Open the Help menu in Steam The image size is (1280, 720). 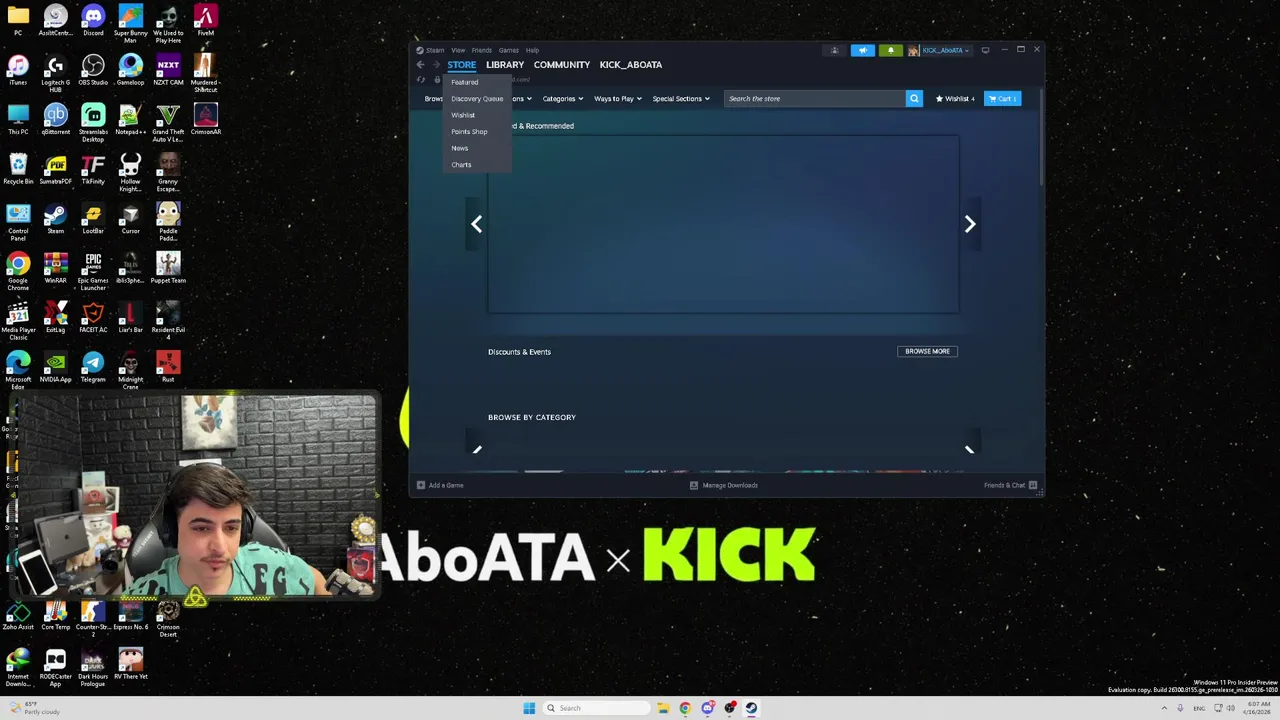pos(533,50)
